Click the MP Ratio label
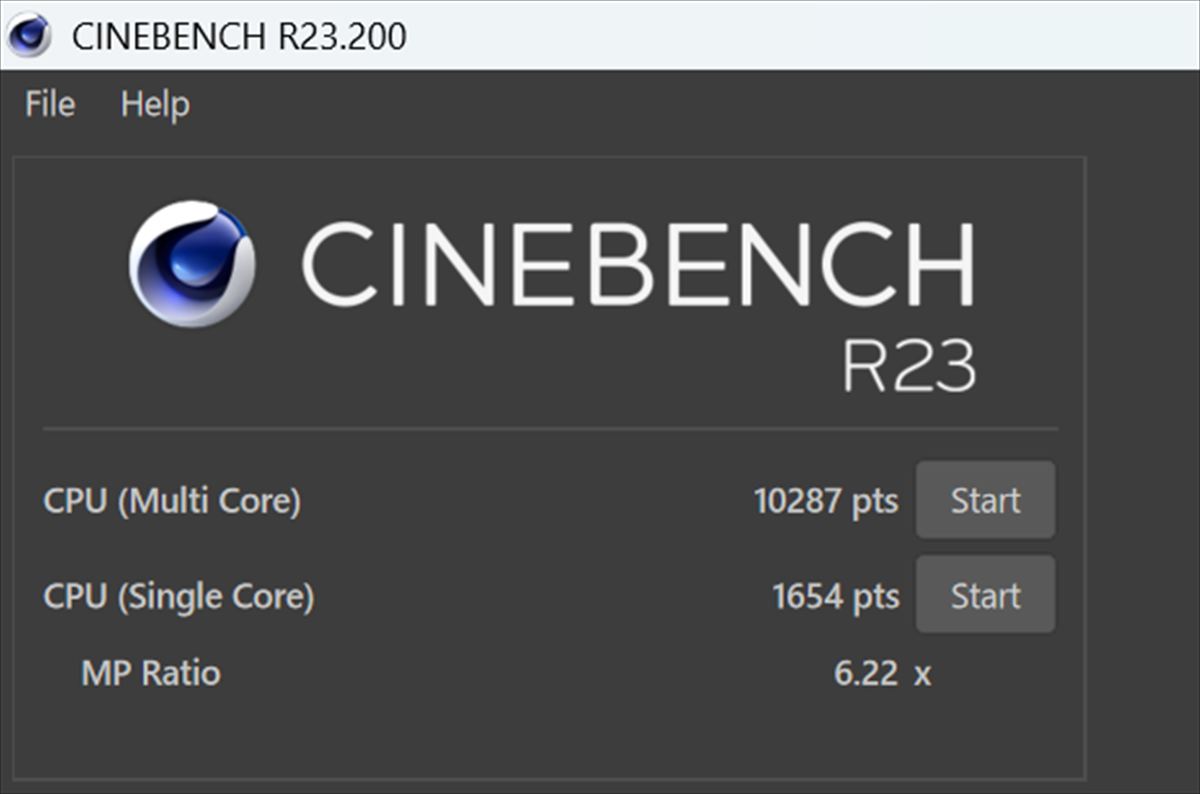Screen dimensions: 1200x794 pos(150,673)
